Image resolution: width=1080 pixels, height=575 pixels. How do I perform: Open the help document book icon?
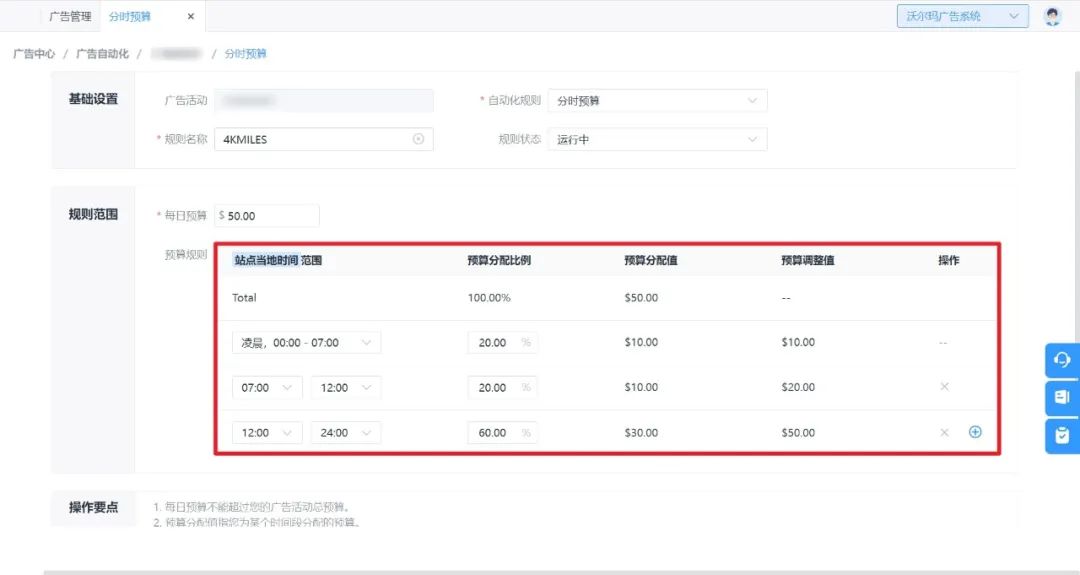[1062, 397]
